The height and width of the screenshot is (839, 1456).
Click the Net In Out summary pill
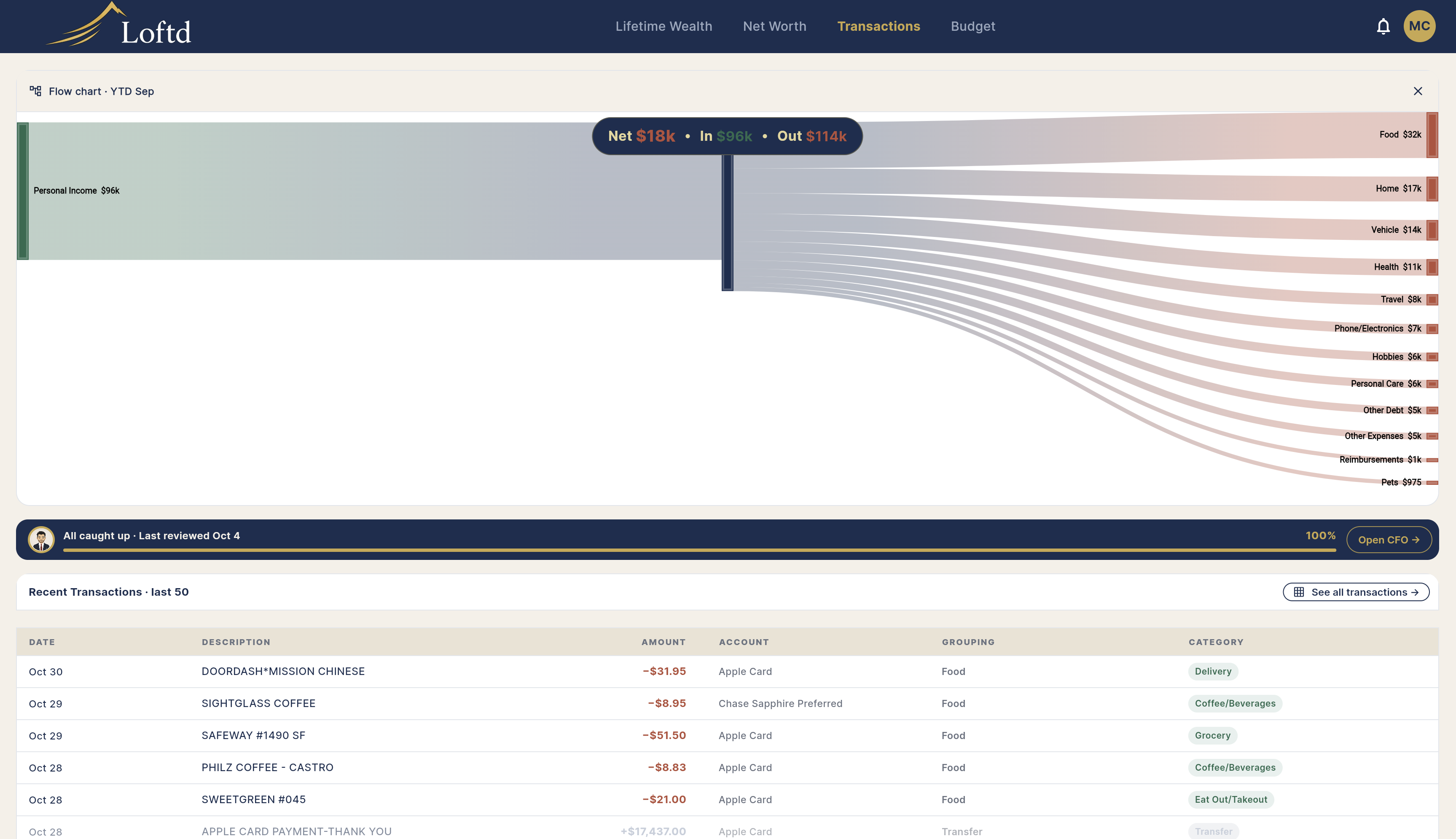(727, 136)
